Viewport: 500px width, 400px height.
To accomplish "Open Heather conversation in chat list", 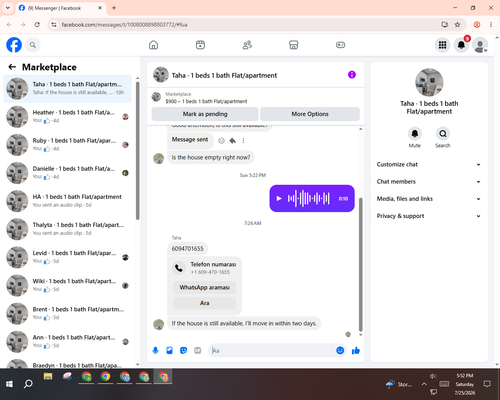I will pos(67,117).
